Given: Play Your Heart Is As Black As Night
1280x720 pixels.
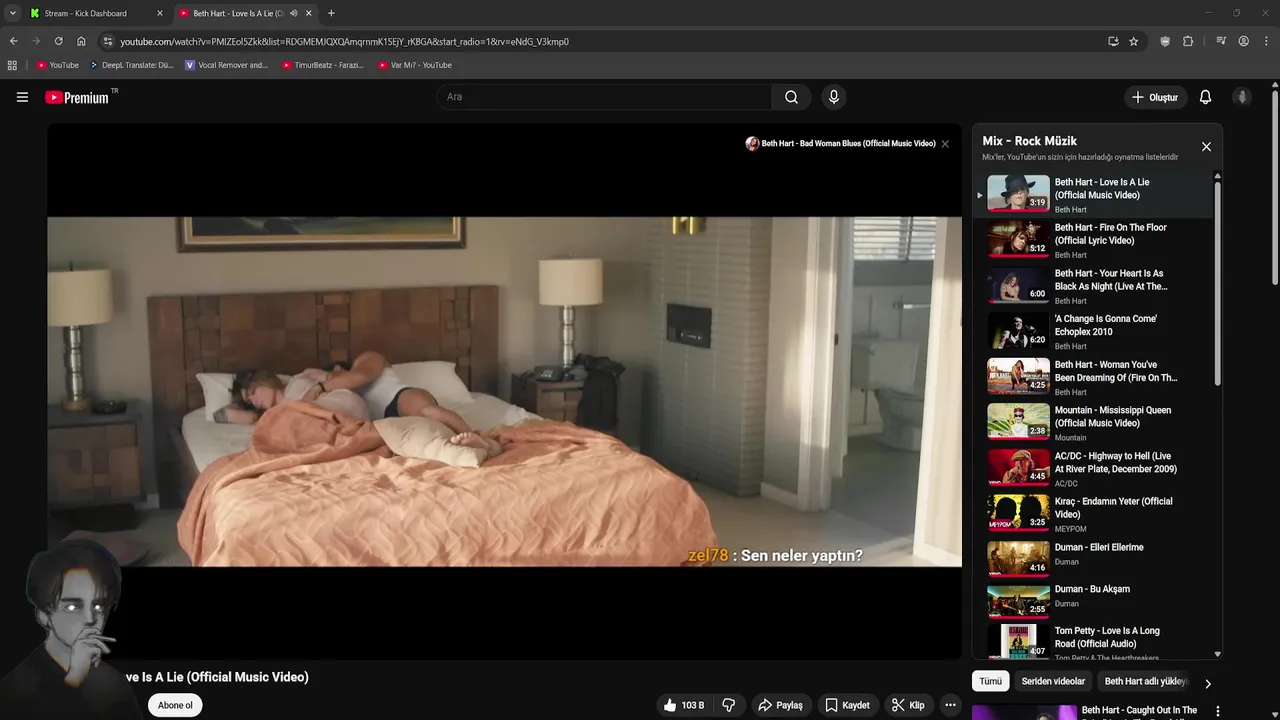Looking at the screenshot, I should [1111, 280].
